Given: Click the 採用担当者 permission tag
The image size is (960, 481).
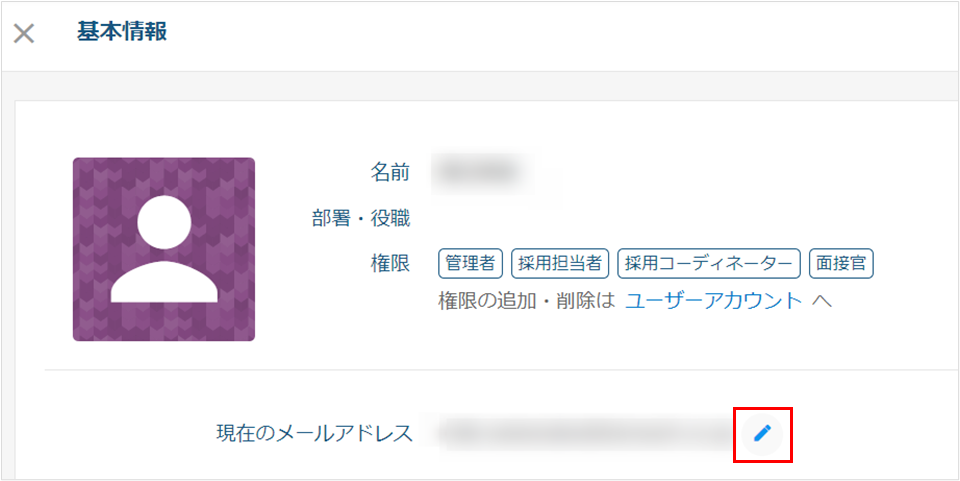Looking at the screenshot, I should coord(560,264).
